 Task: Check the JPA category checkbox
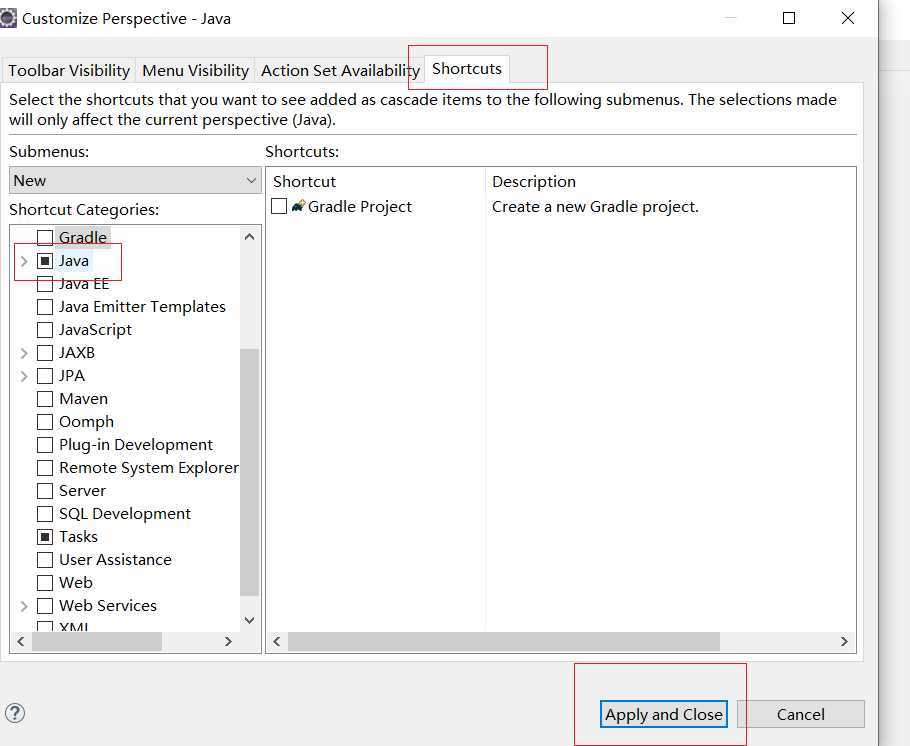(45, 376)
